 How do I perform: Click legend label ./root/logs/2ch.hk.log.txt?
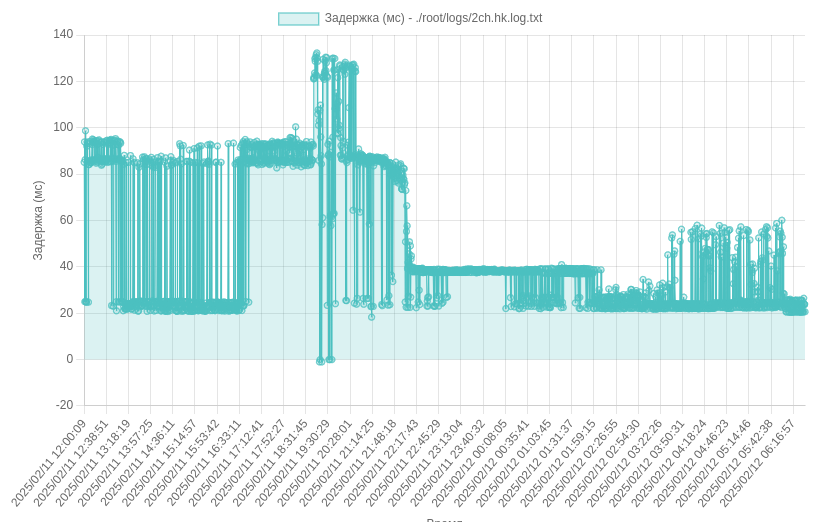[x=479, y=18]
